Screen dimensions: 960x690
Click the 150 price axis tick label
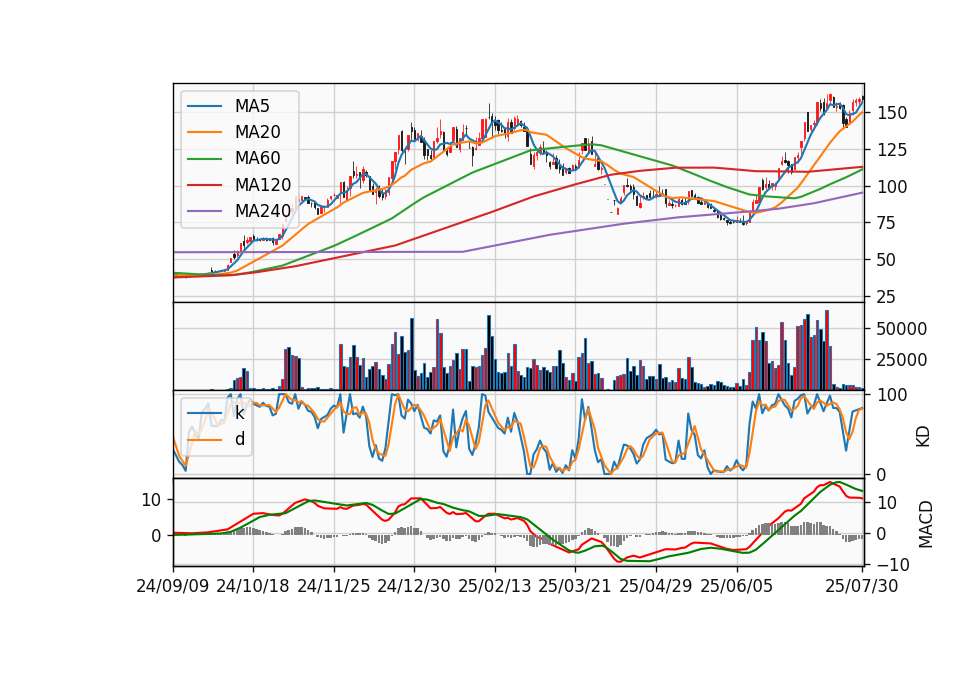(x=893, y=113)
